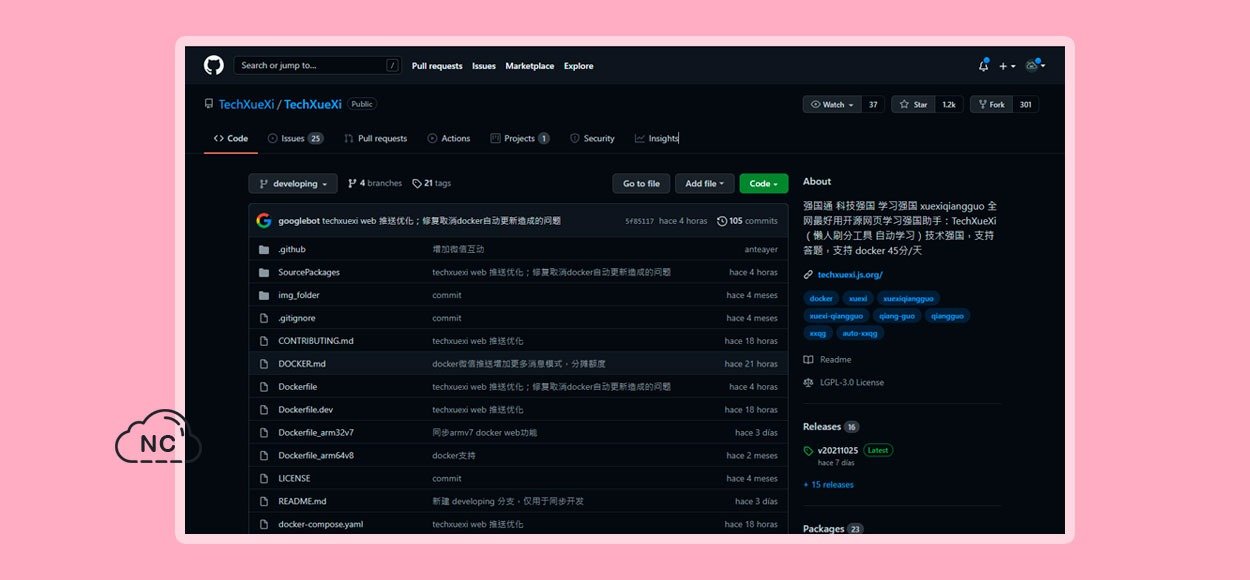Open the notifications bell
1250x580 pixels.
click(983, 66)
